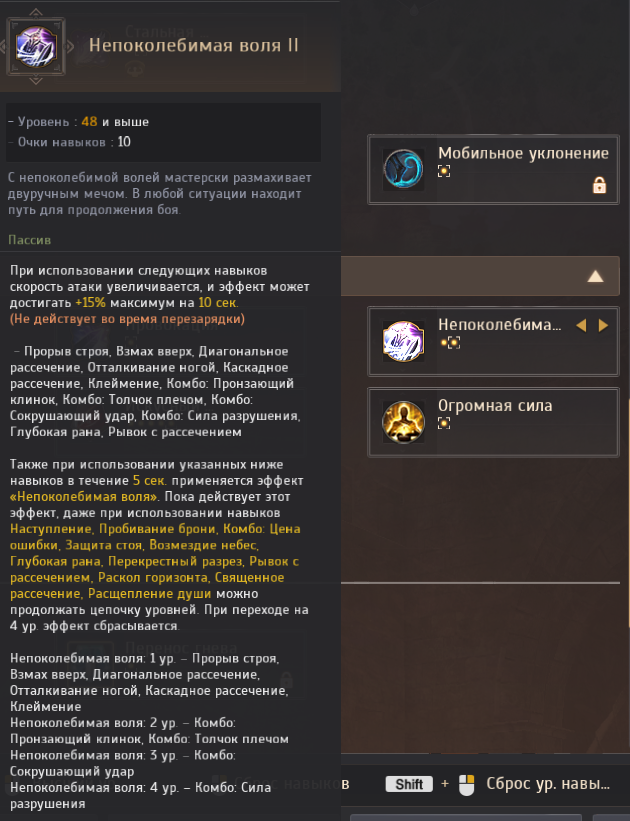Click Непоколебимая воля II tooltip header icon

[x=36, y=47]
